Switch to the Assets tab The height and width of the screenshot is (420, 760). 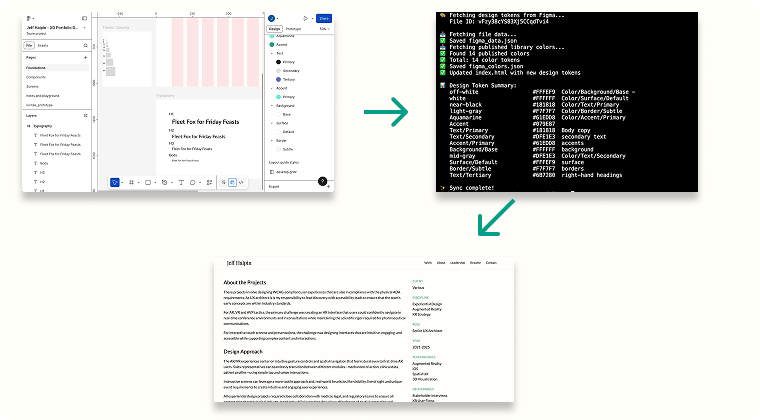coord(43,46)
